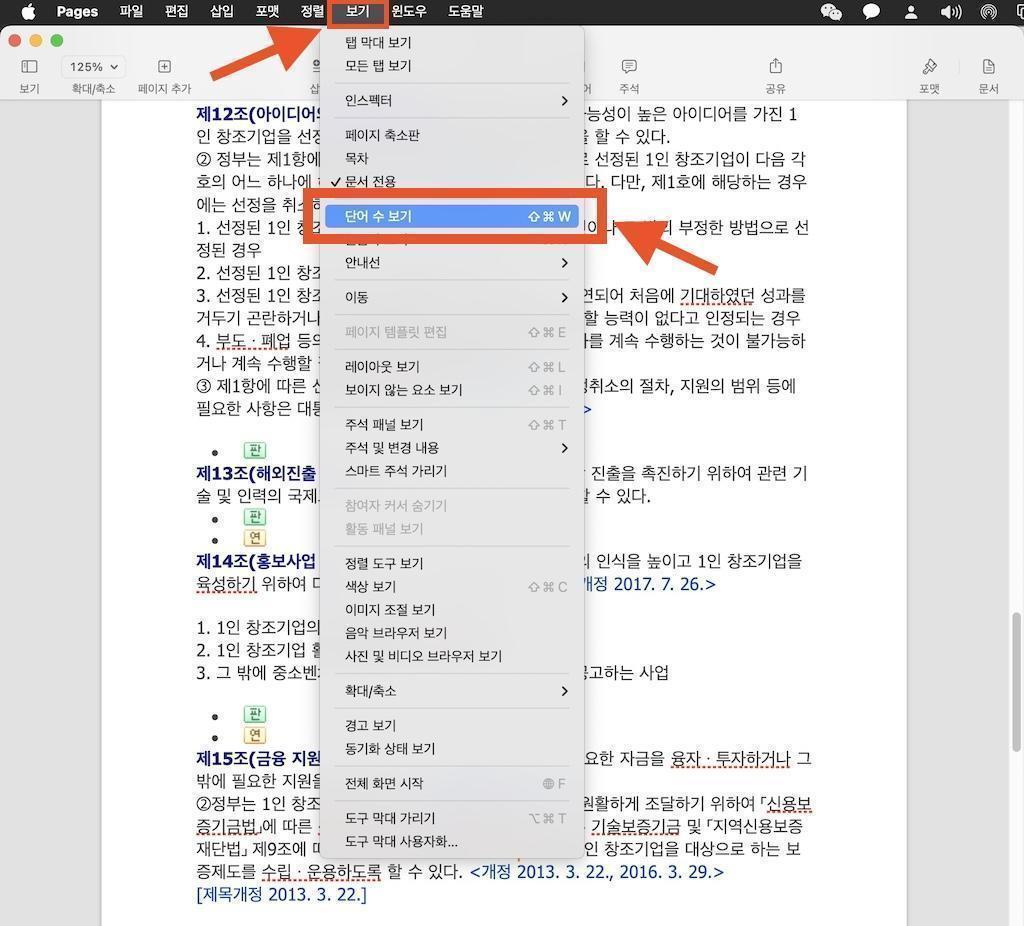1024x926 pixels.
Task: Expand 주석 및 변경 내용 submenu
Action: pos(452,448)
